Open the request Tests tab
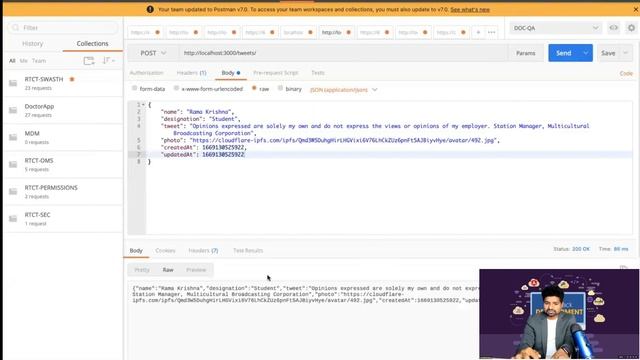 (318, 73)
